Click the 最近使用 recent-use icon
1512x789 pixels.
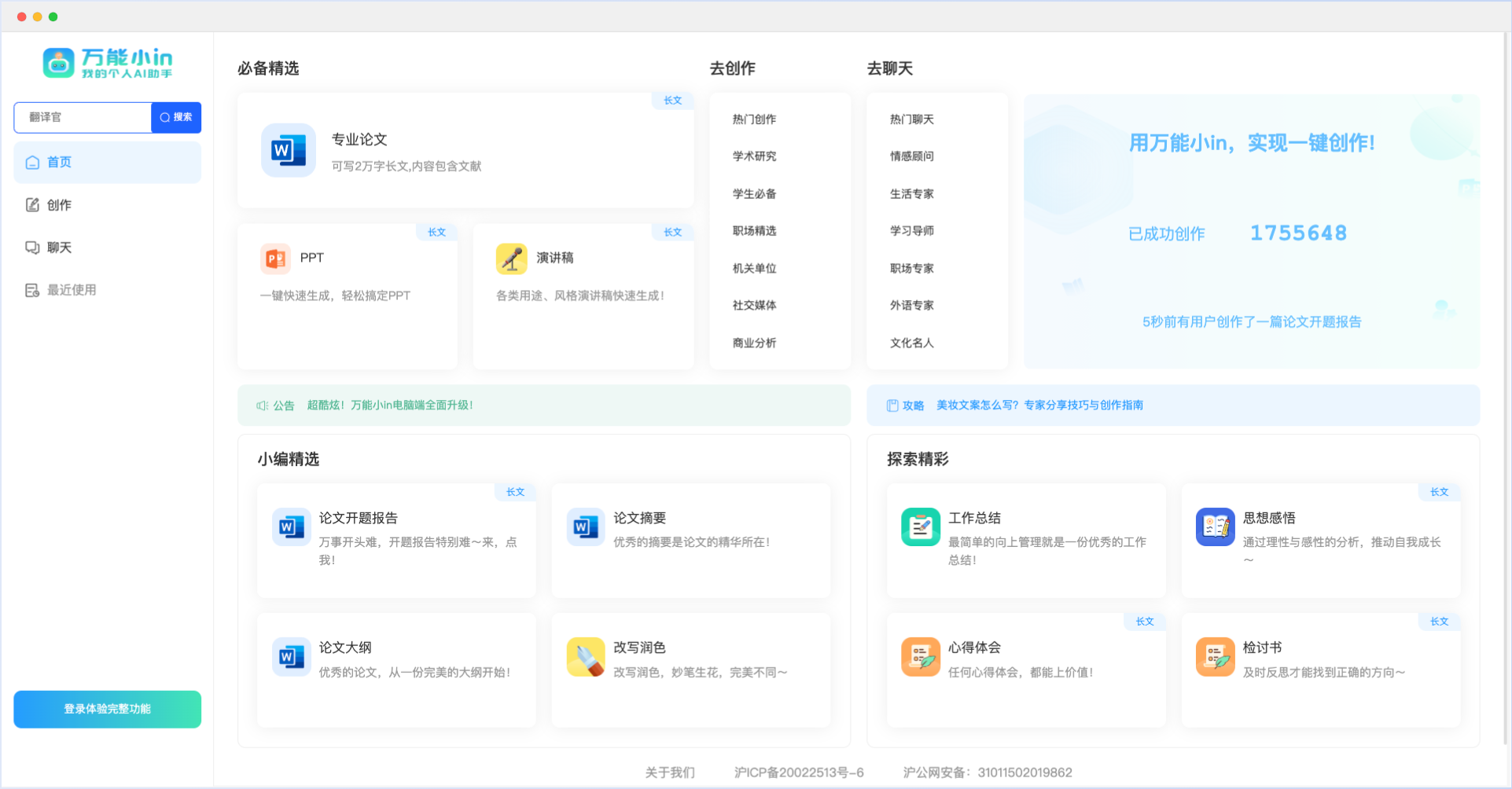tap(32, 289)
